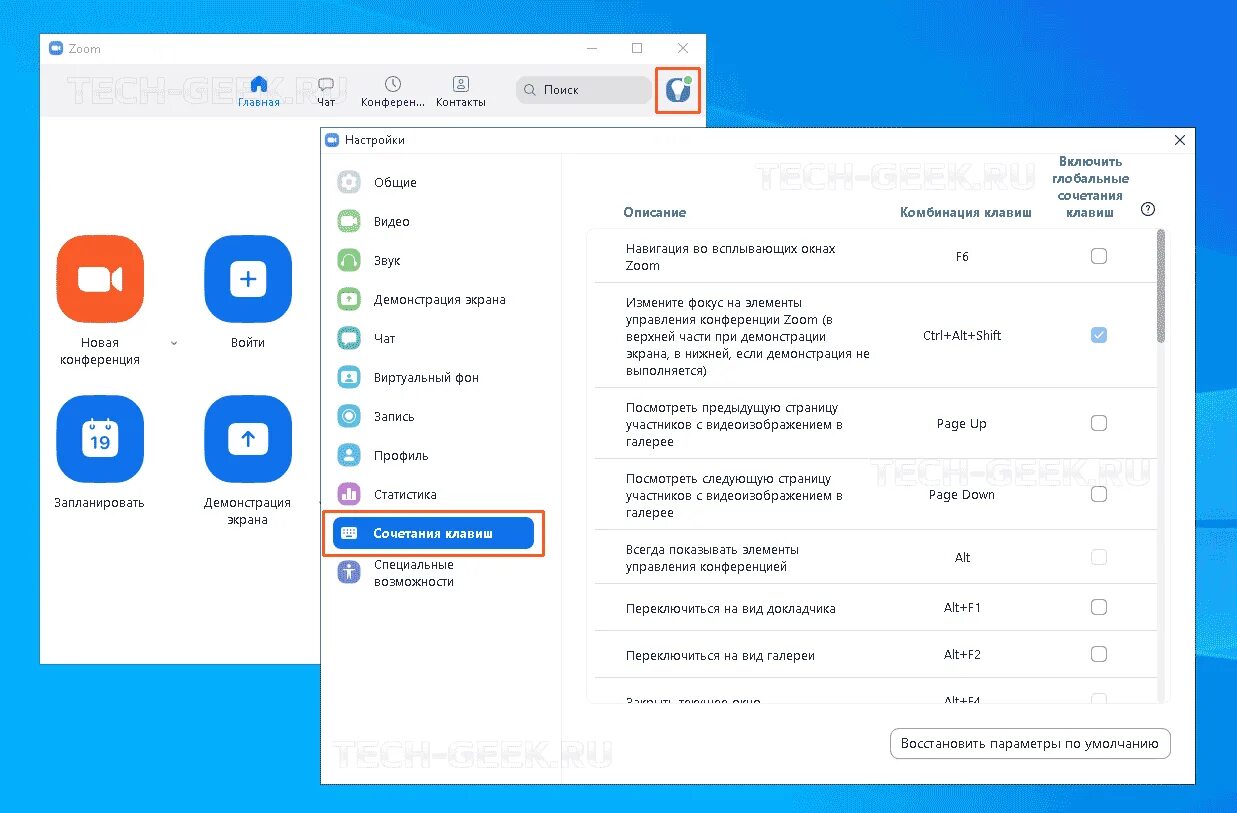
Task: Click the Alt+F2 key combination
Action: click(x=962, y=655)
